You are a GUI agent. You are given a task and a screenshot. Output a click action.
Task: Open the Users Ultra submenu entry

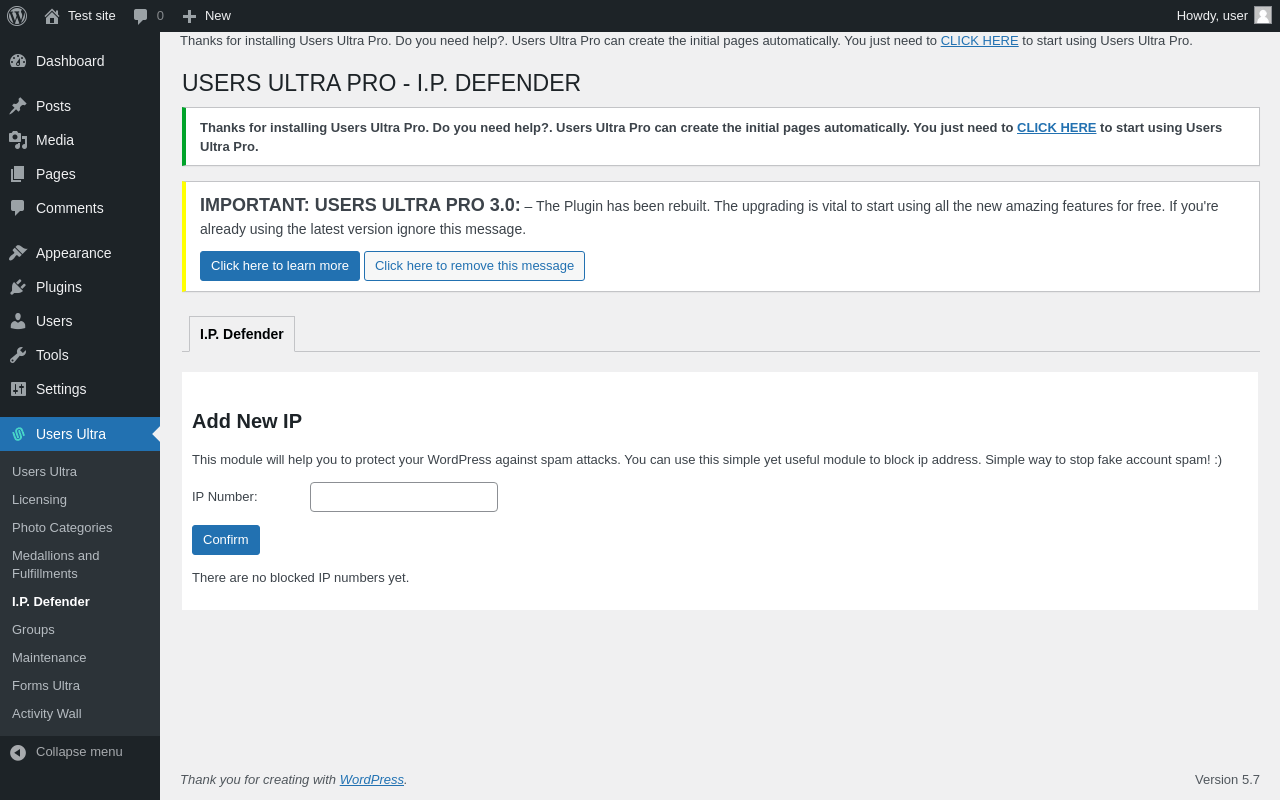(44, 472)
